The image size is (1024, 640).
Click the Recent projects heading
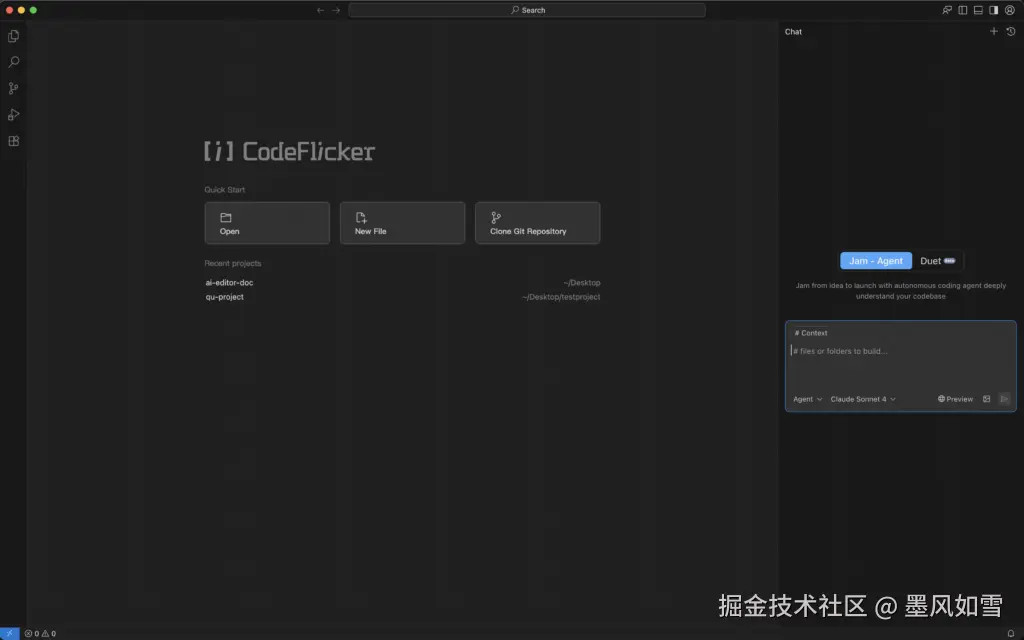tap(232, 264)
